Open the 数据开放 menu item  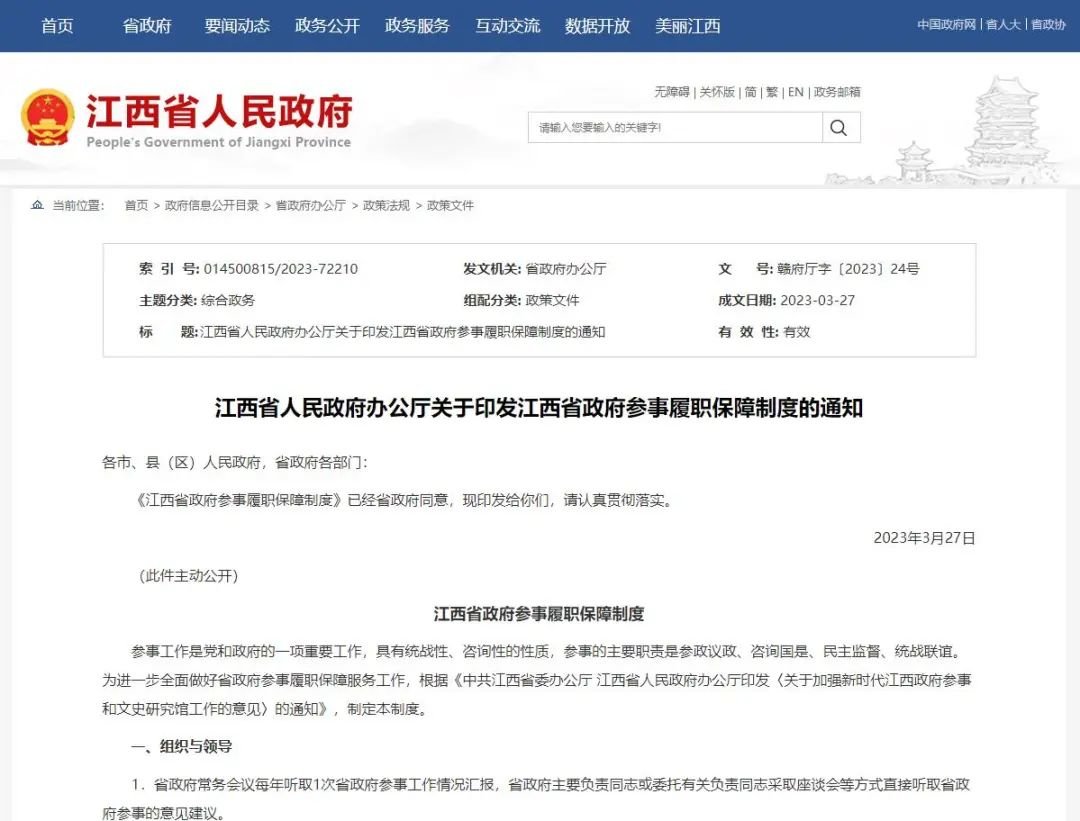598,26
